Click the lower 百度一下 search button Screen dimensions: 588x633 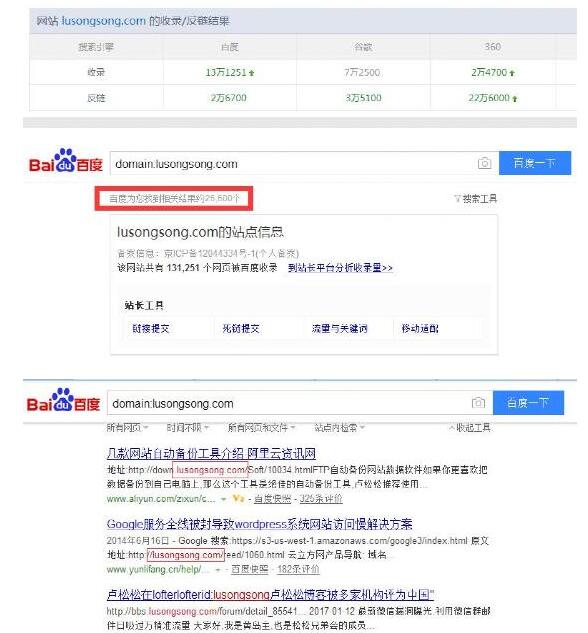528,402
